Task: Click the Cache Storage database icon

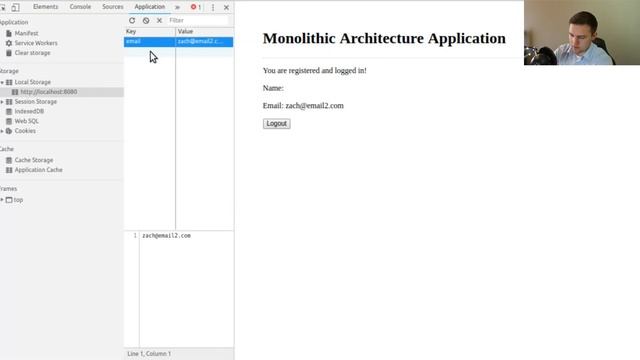Action: 9,160
